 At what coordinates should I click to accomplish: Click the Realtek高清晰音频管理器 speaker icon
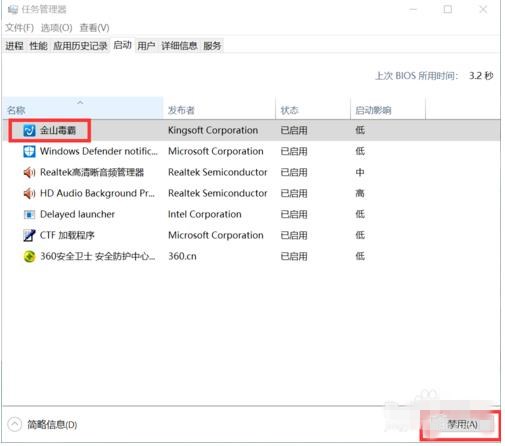[x=29, y=172]
